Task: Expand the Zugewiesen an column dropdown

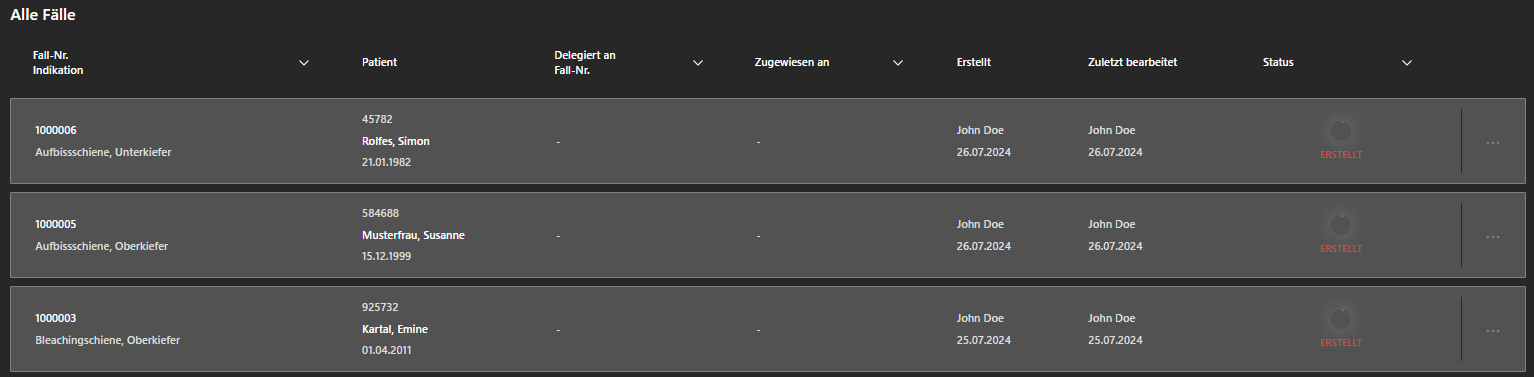Action: (898, 63)
